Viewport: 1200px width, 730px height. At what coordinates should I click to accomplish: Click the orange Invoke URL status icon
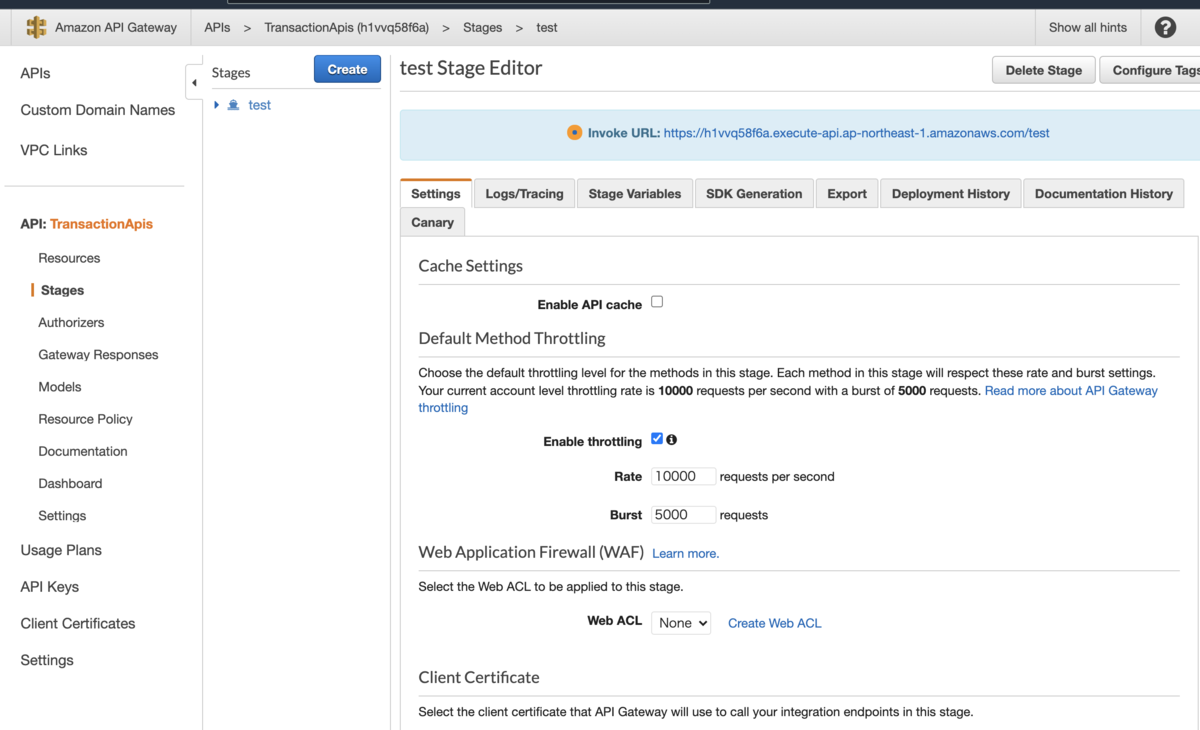click(x=574, y=132)
